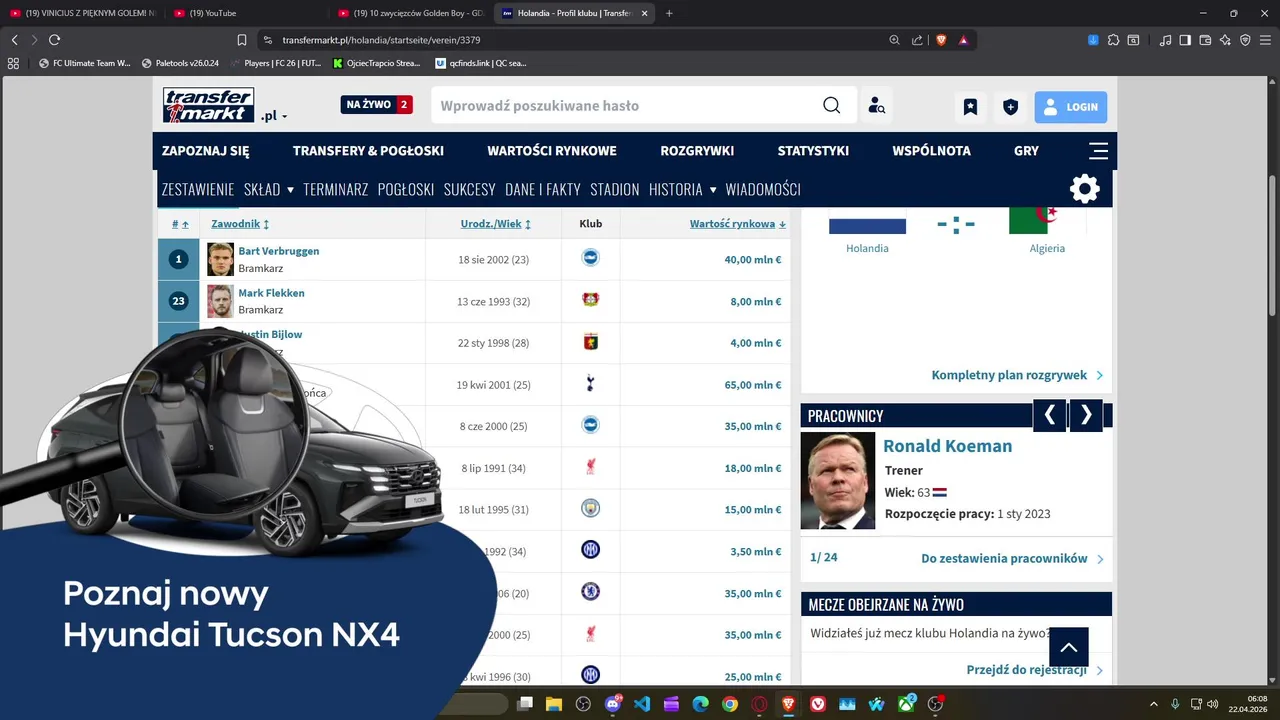Click the LOGIN button

(1071, 107)
